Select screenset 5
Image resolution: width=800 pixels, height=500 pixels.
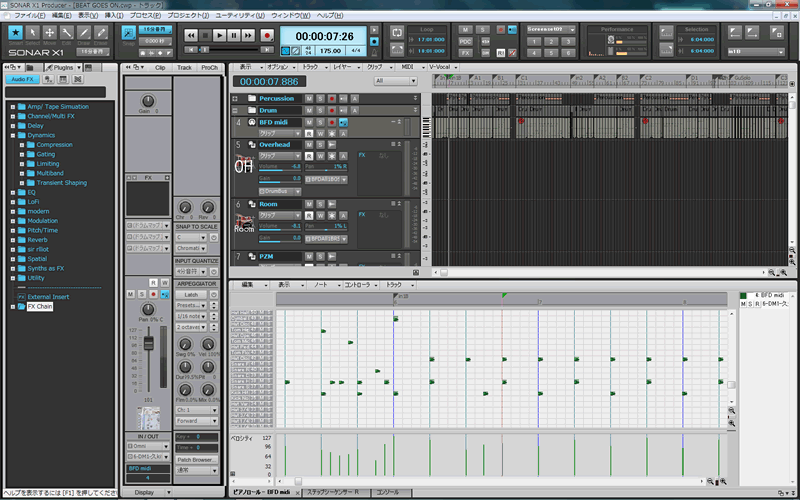551,53
